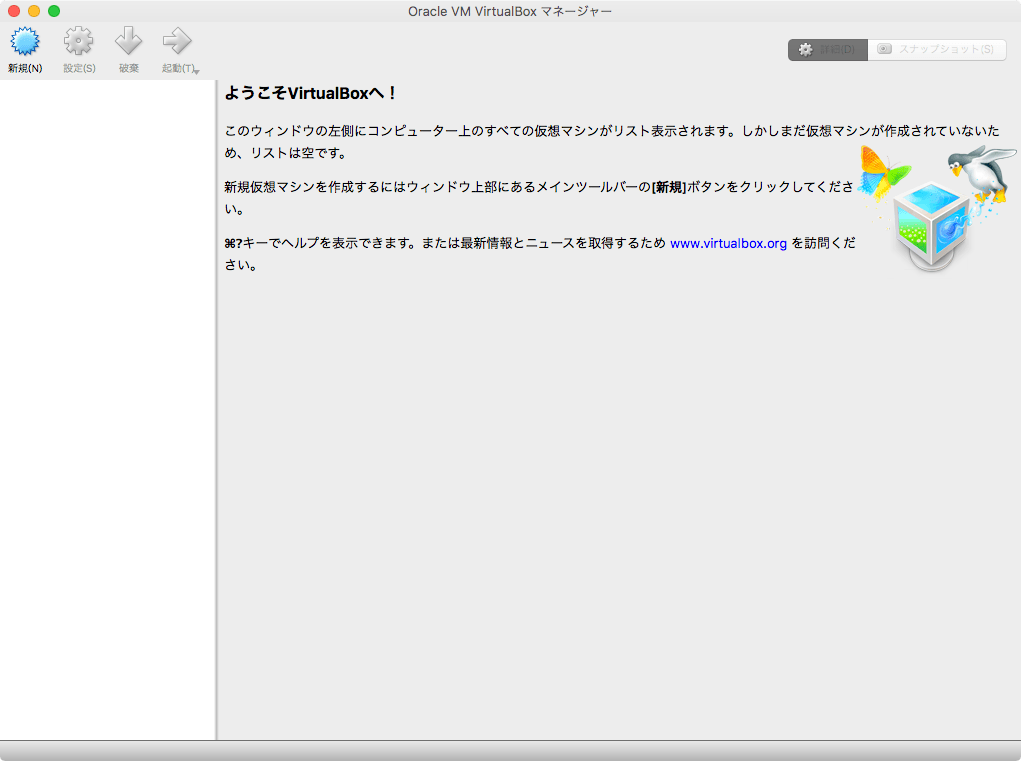Switch to the スナップショット(S) snapshots view

pos(937,49)
